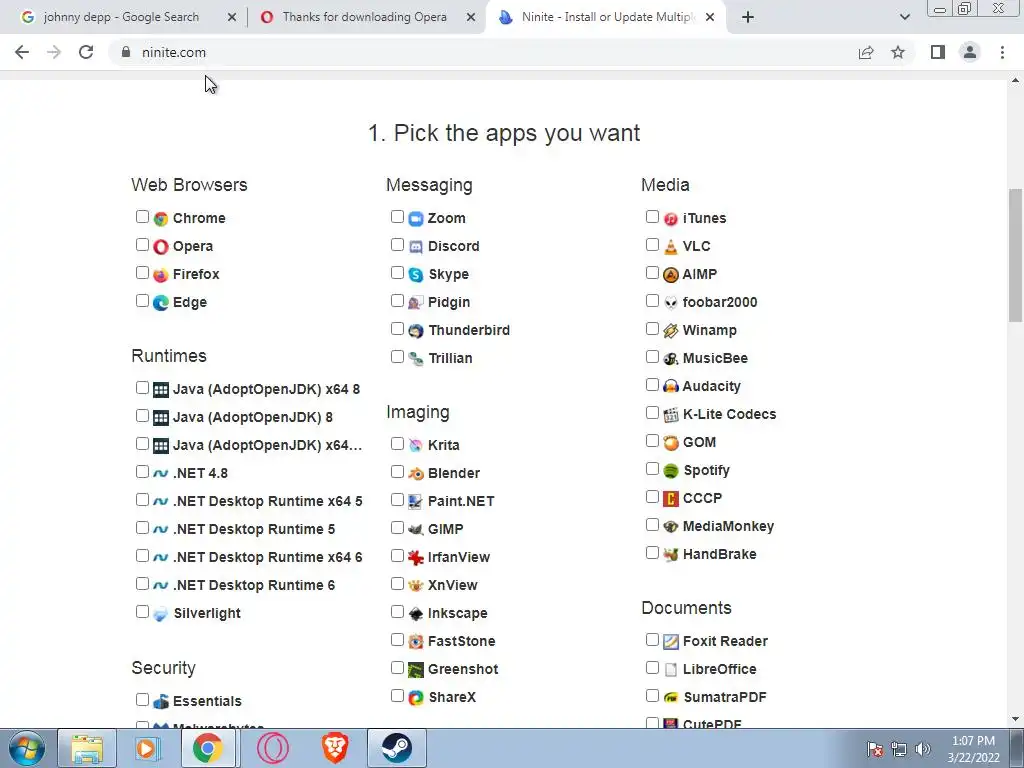The image size is (1024, 768).
Task: Click the Discord icon under Messaging
Action: pos(416,247)
